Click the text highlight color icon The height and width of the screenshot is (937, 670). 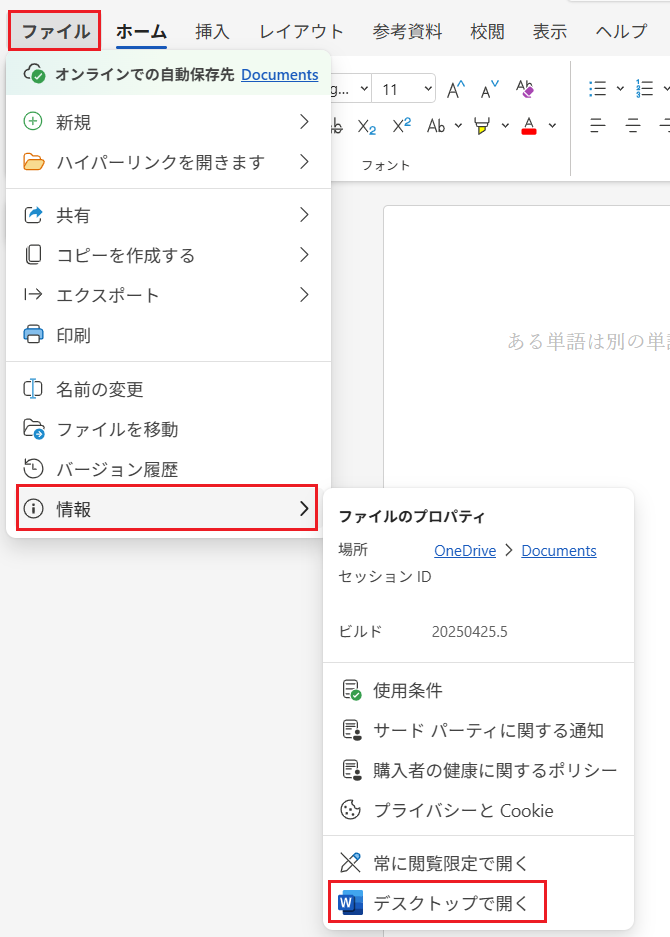(482, 126)
